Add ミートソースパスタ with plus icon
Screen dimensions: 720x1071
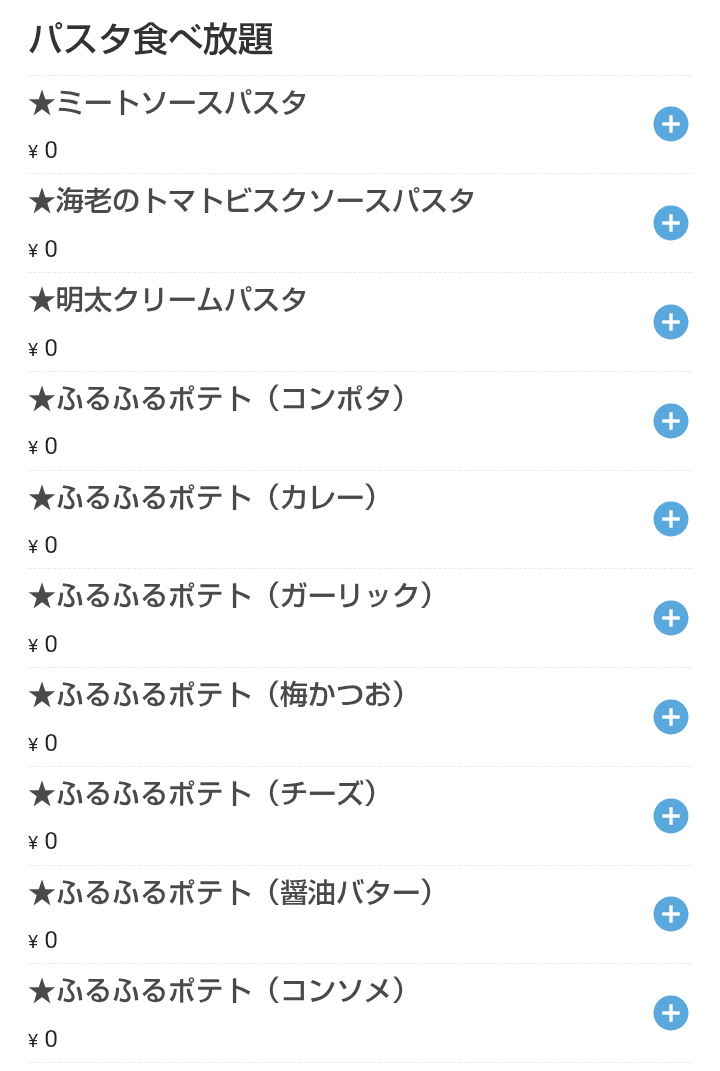point(671,124)
